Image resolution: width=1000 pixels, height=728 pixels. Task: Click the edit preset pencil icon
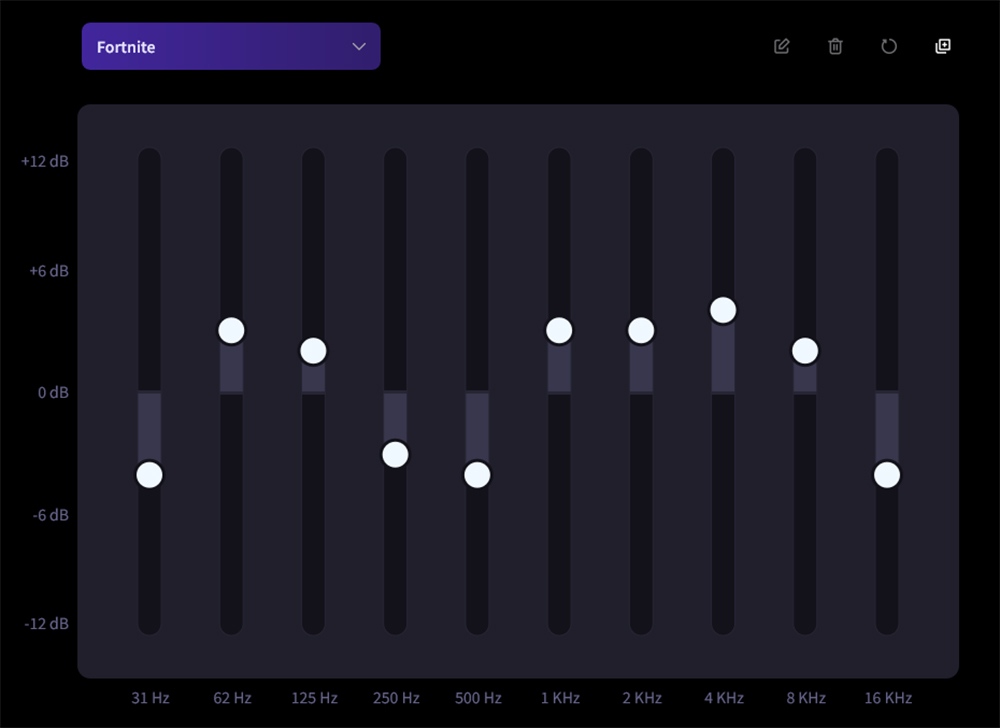tap(782, 46)
